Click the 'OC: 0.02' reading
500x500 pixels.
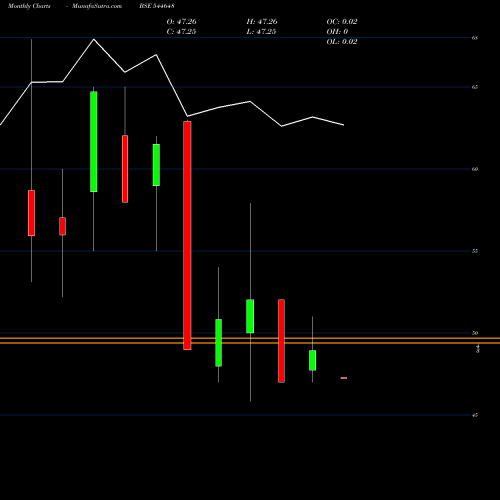(x=342, y=21)
